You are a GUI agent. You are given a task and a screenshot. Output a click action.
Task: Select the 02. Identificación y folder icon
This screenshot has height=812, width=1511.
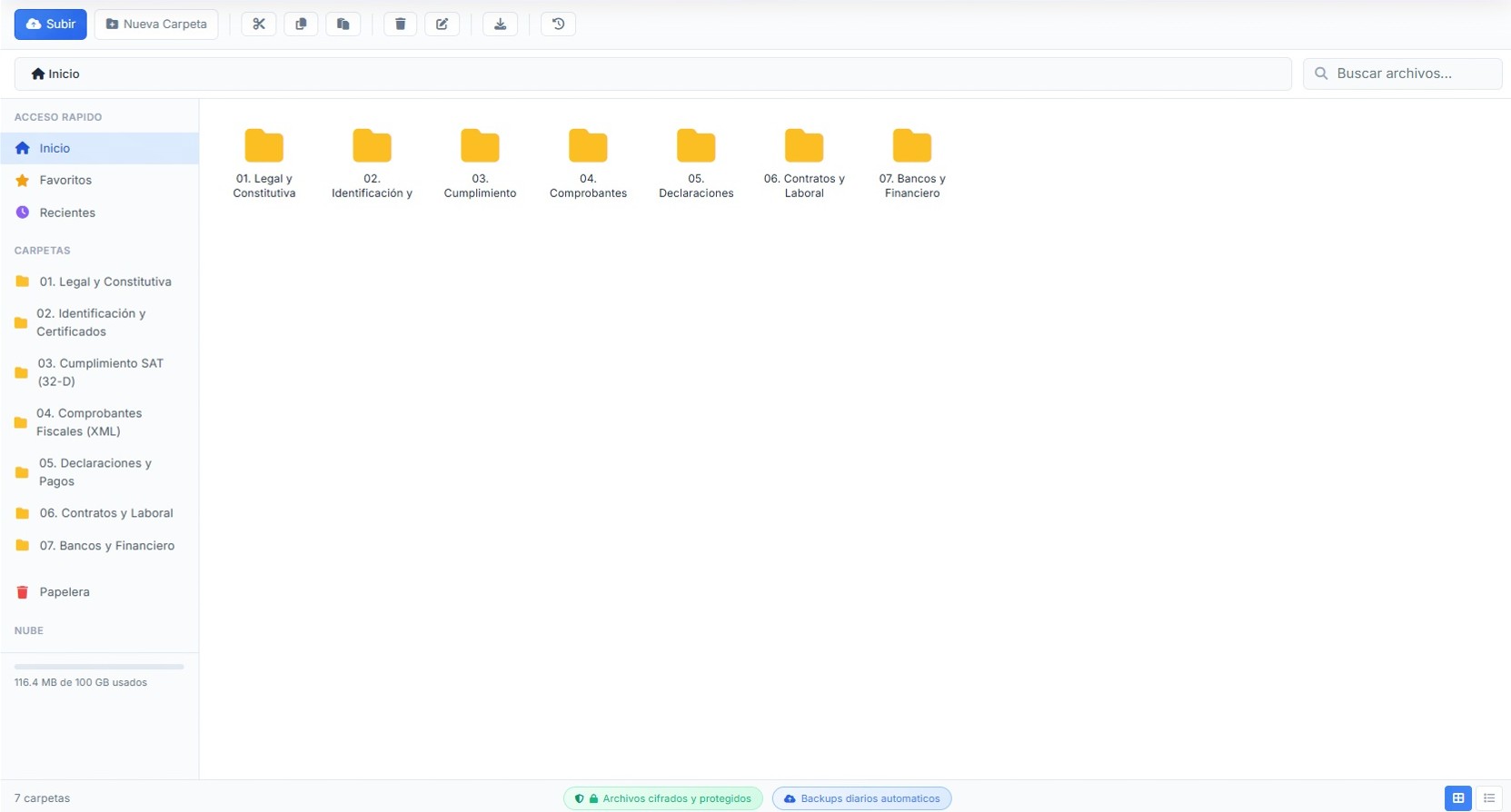click(x=373, y=146)
